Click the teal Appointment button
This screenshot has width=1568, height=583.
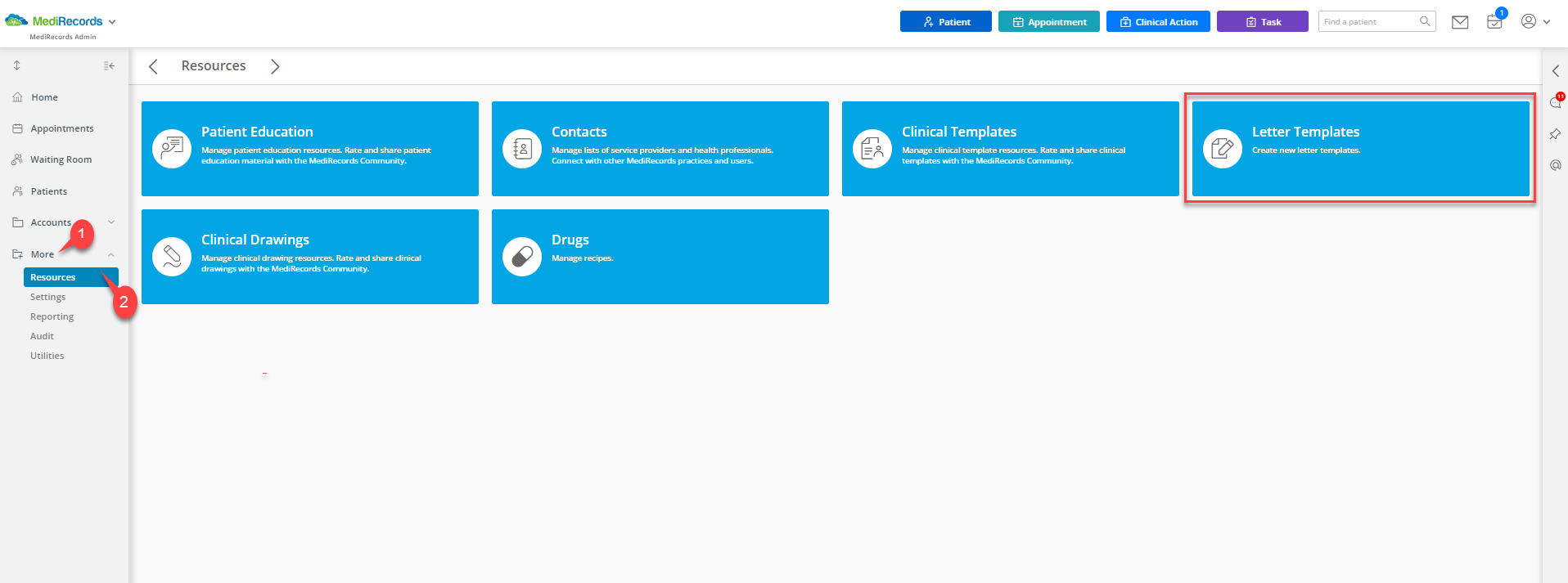1048,21
